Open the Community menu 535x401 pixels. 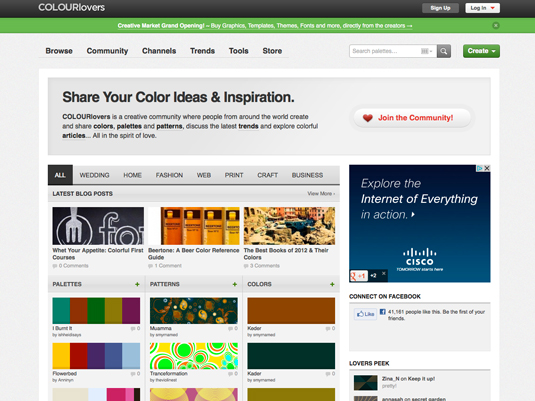coord(107,51)
